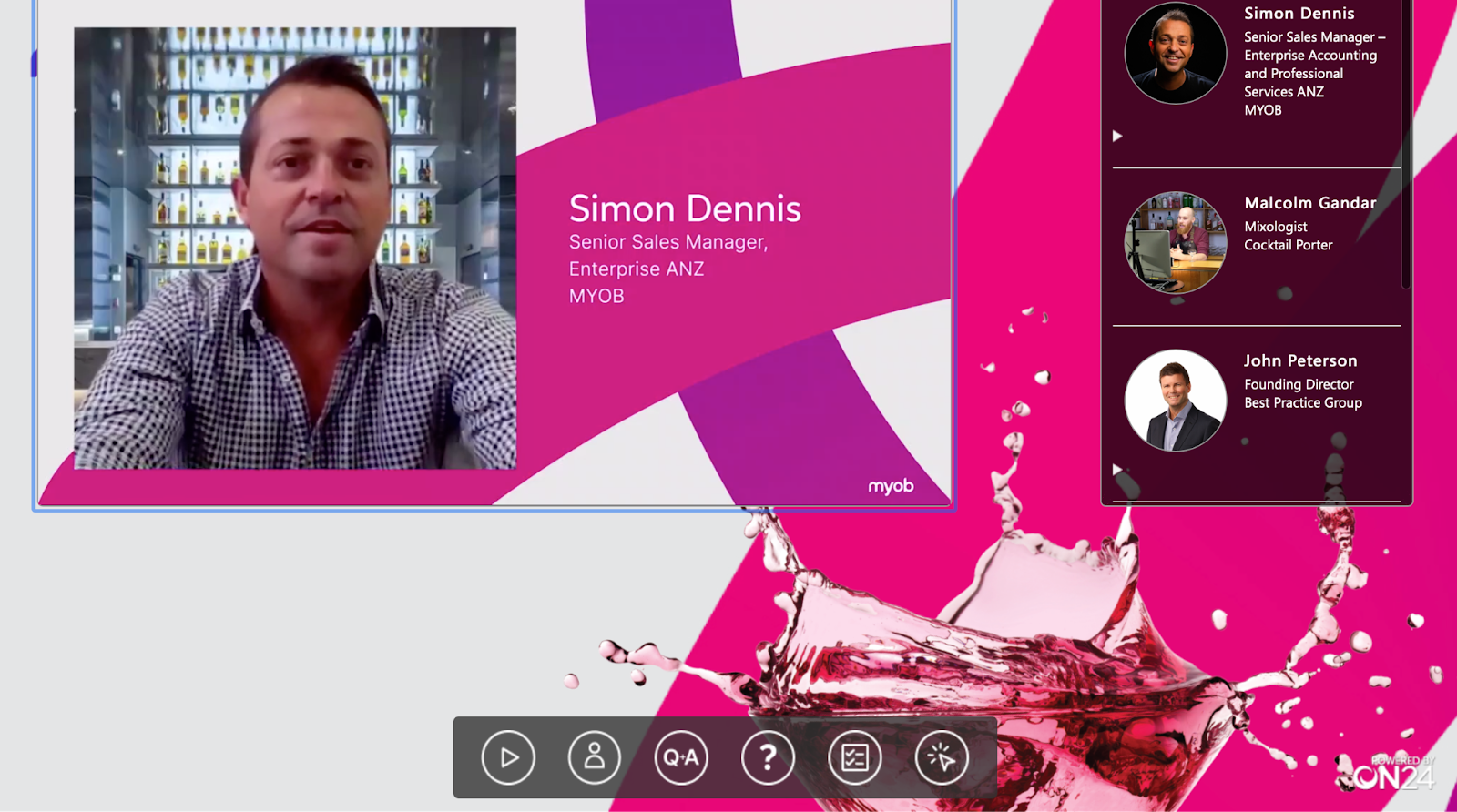Click the Simon Dennis name in speaker panel
Viewport: 1457px width, 812px height.
point(1299,14)
